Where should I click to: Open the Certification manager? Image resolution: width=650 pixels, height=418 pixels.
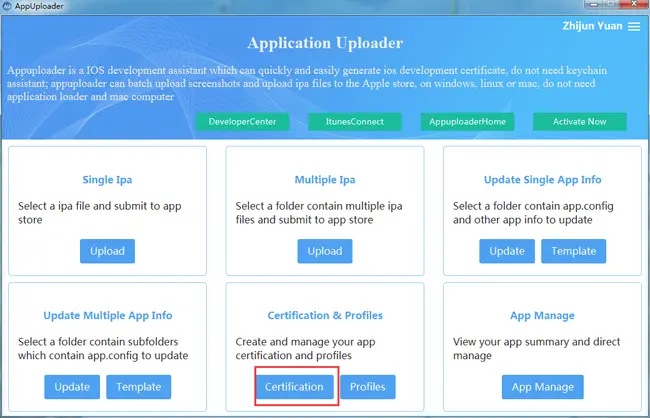coord(294,387)
